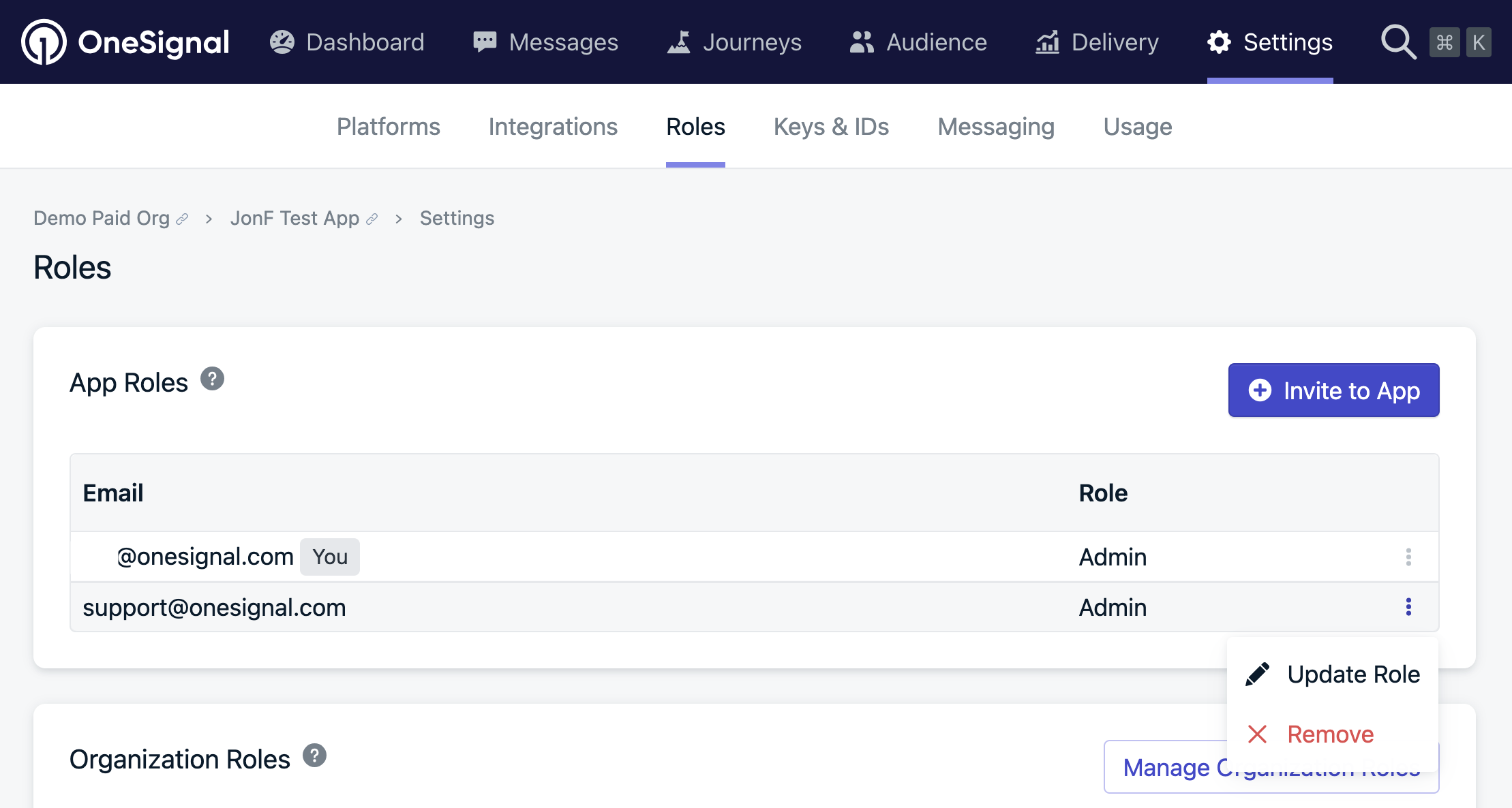Toggle three-dot menu for support@onesignal.com
The height and width of the screenshot is (808, 1512).
[1408, 607]
